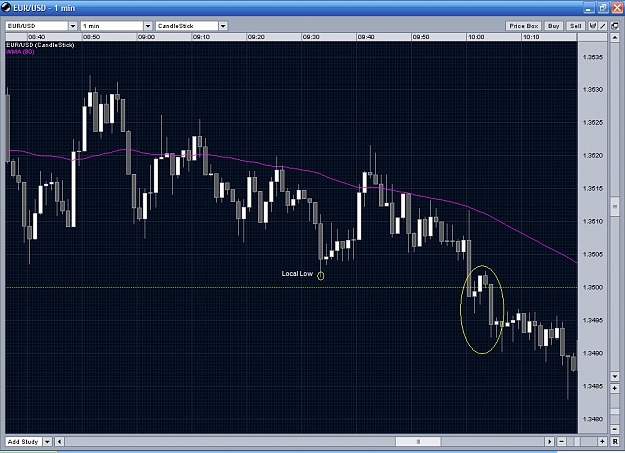Click the EUR/USD (CandleStick) legend label
Screen dimensions: 625x453
point(40,45)
